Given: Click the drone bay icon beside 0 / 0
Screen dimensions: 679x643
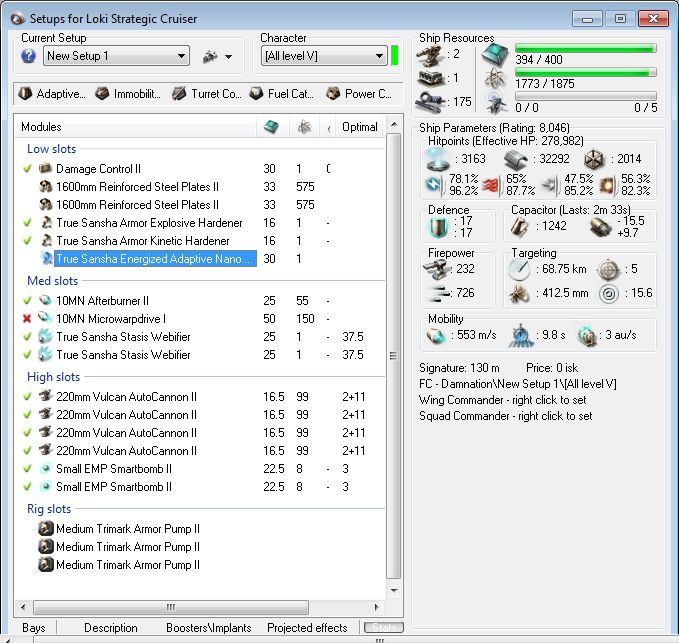Looking at the screenshot, I should click(x=495, y=103).
